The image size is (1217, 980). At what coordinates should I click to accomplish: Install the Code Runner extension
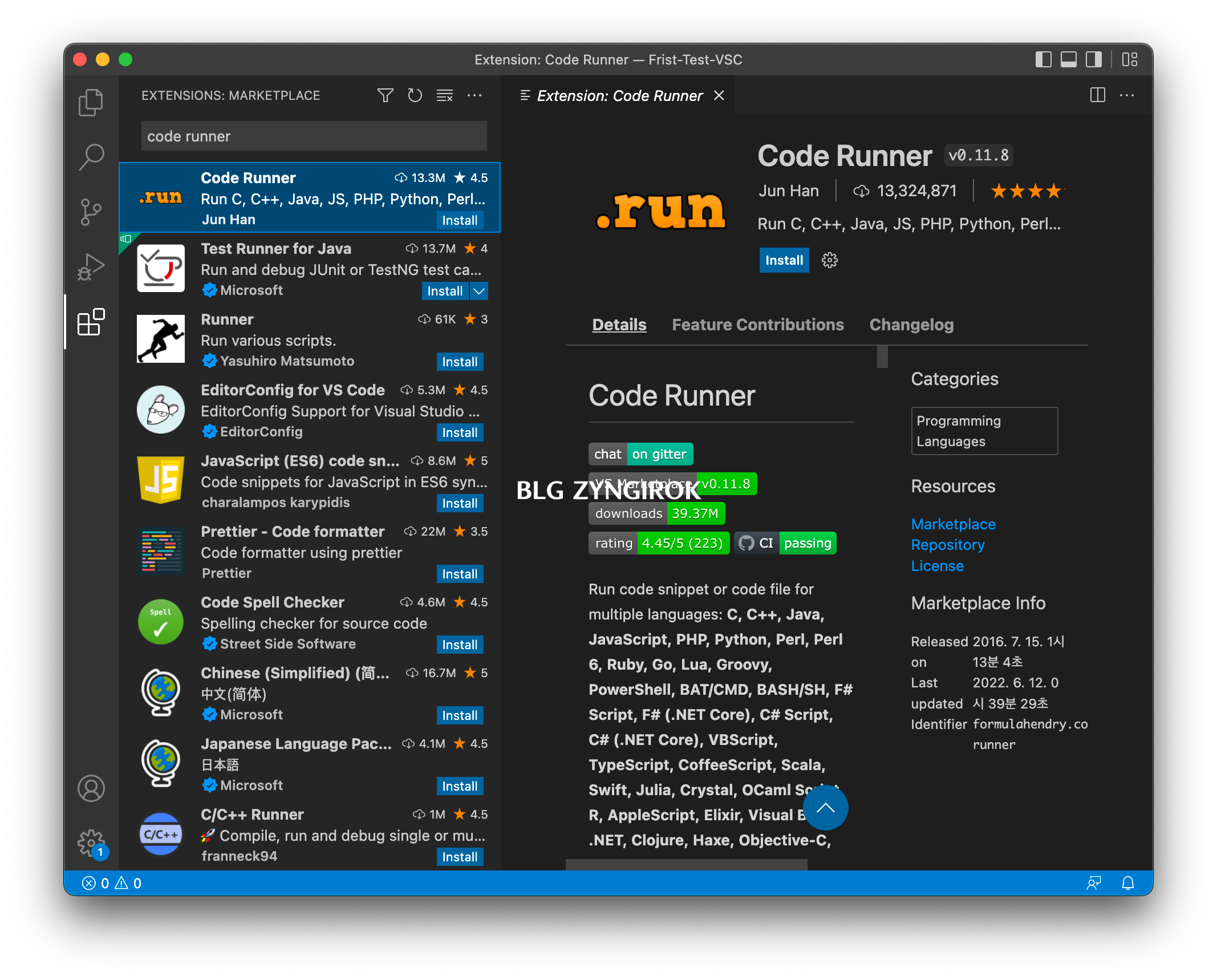(x=784, y=260)
